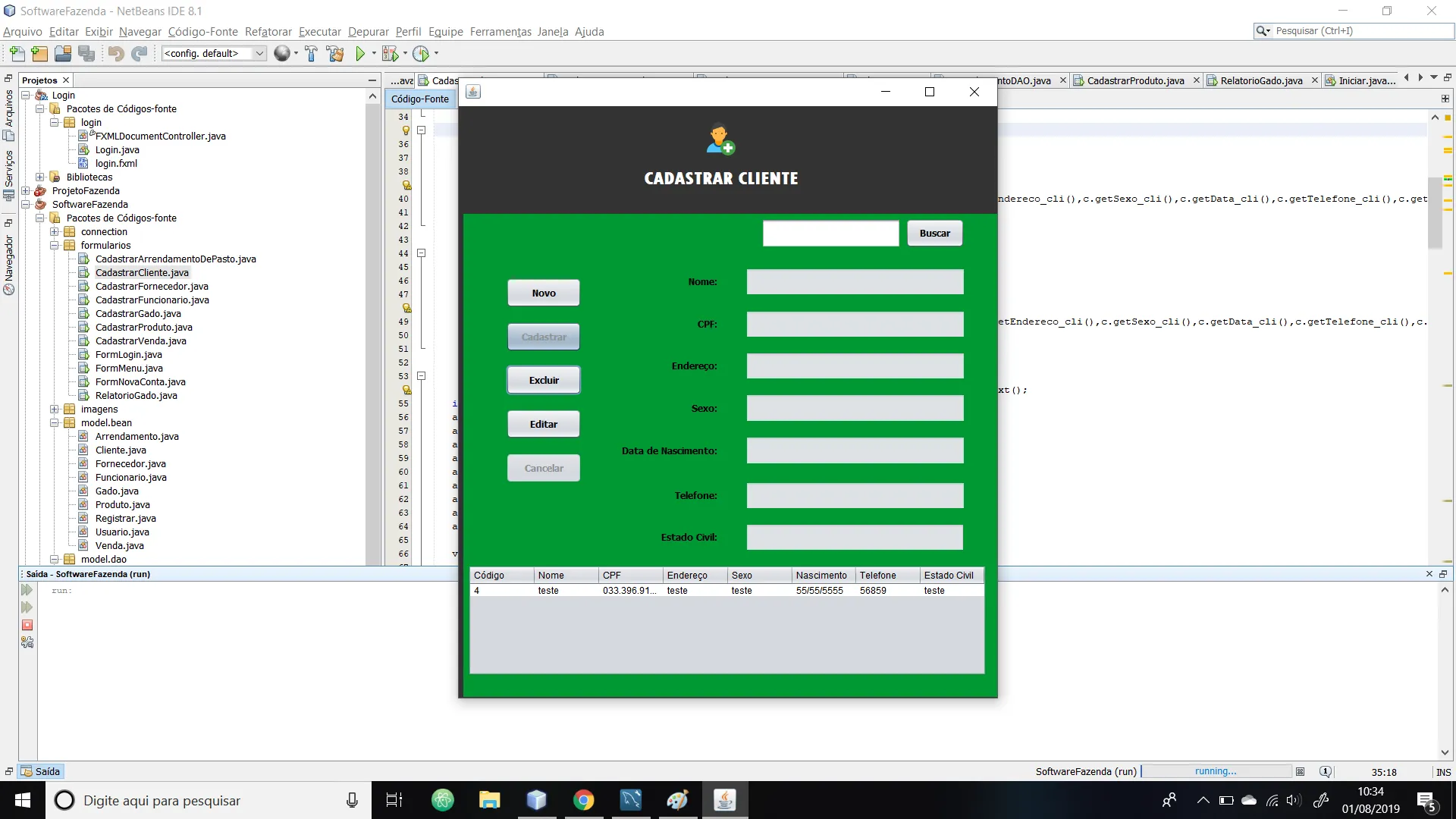
Task: Click the New File toolbar icon
Action: [x=17, y=53]
